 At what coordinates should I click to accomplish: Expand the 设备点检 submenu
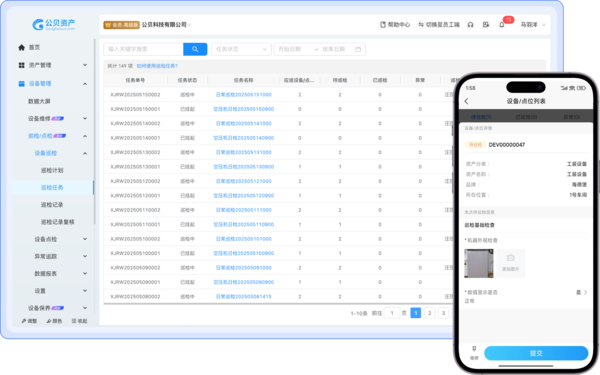coord(85,239)
